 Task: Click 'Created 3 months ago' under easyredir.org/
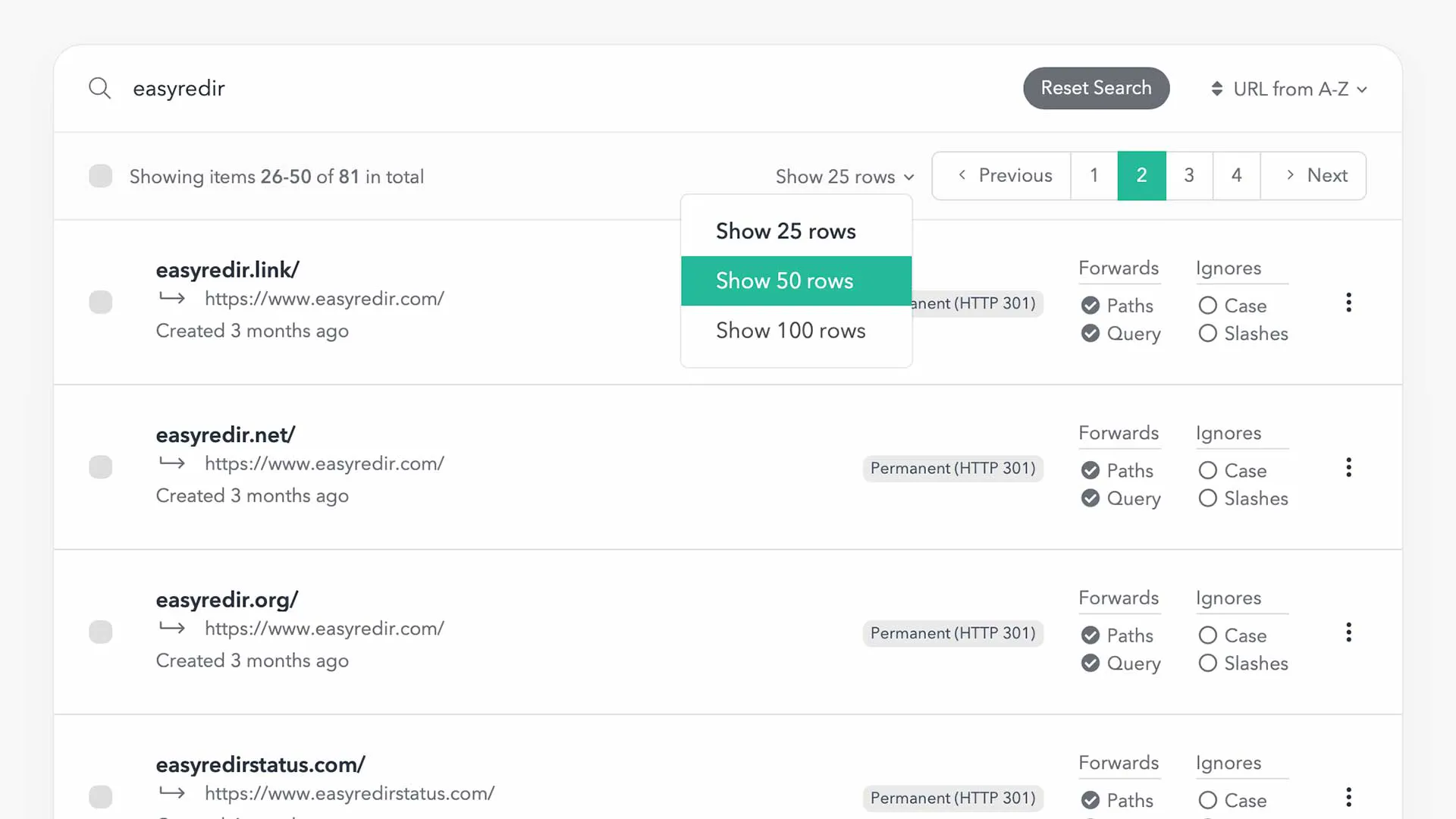(252, 661)
